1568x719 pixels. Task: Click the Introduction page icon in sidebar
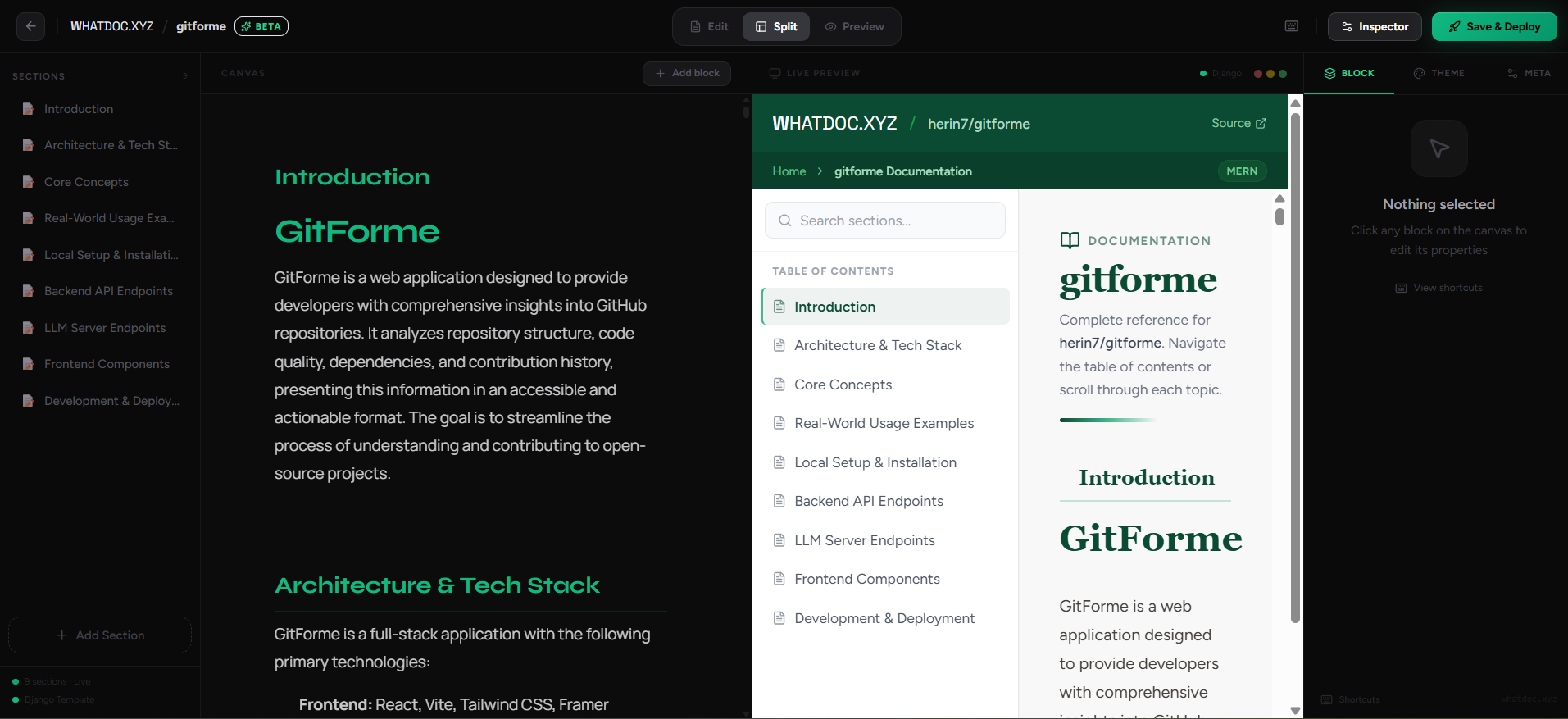(28, 109)
